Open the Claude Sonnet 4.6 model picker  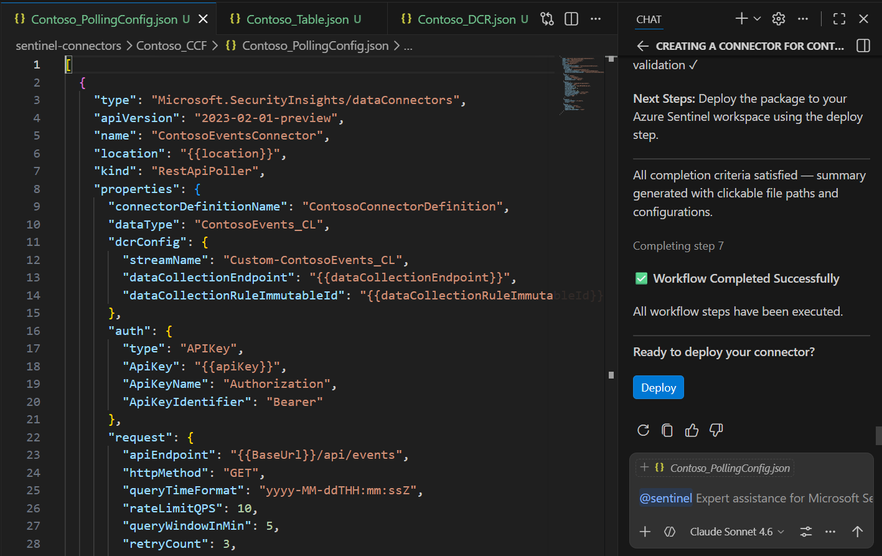737,532
